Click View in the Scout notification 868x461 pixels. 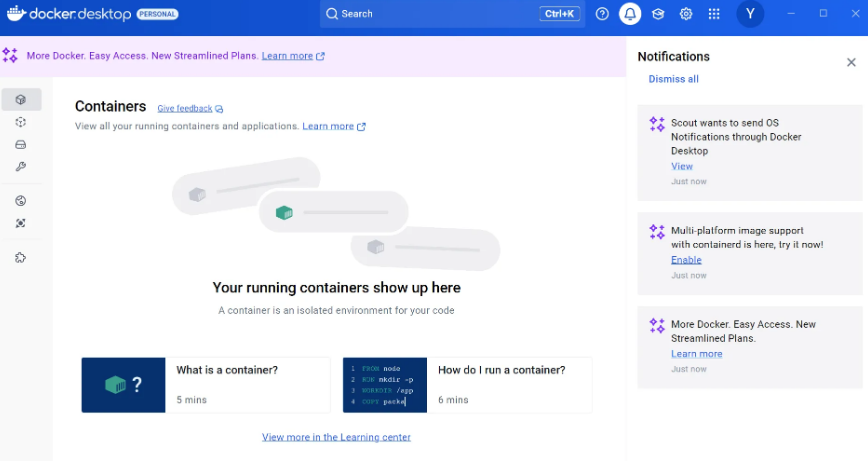coord(681,166)
